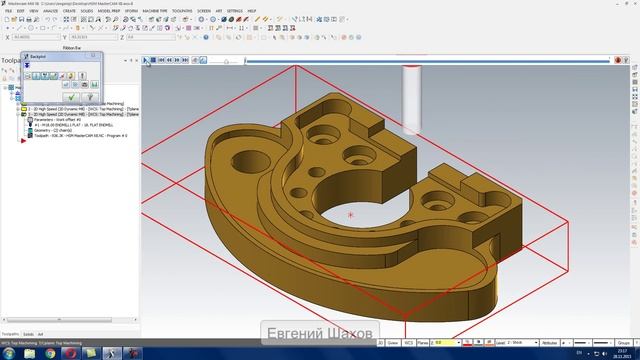Click the blue help question mark icon

click(206, 37)
